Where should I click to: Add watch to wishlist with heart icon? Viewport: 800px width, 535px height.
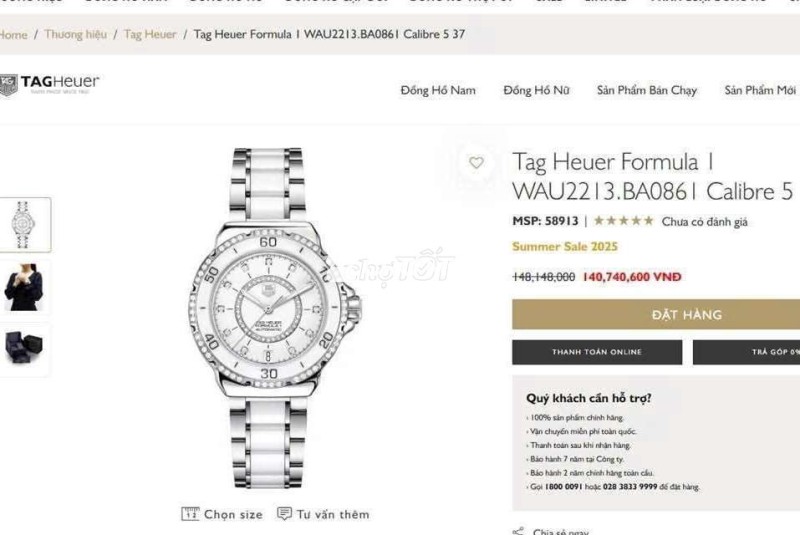pos(476,163)
